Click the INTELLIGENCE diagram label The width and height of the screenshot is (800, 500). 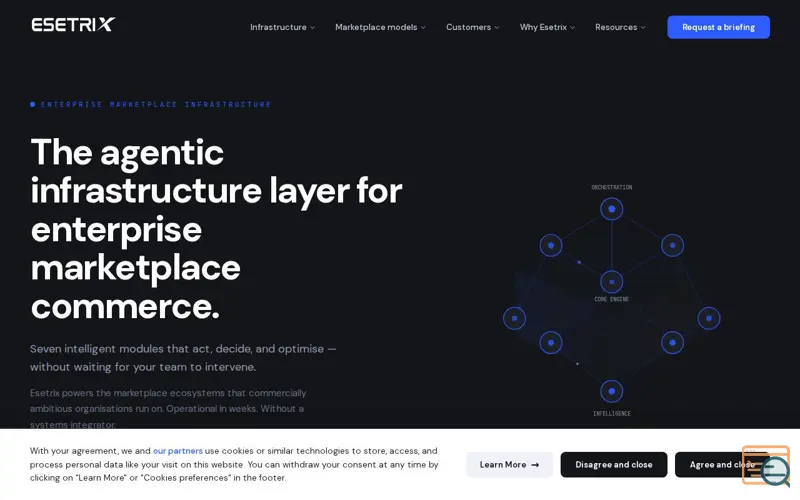click(x=611, y=413)
